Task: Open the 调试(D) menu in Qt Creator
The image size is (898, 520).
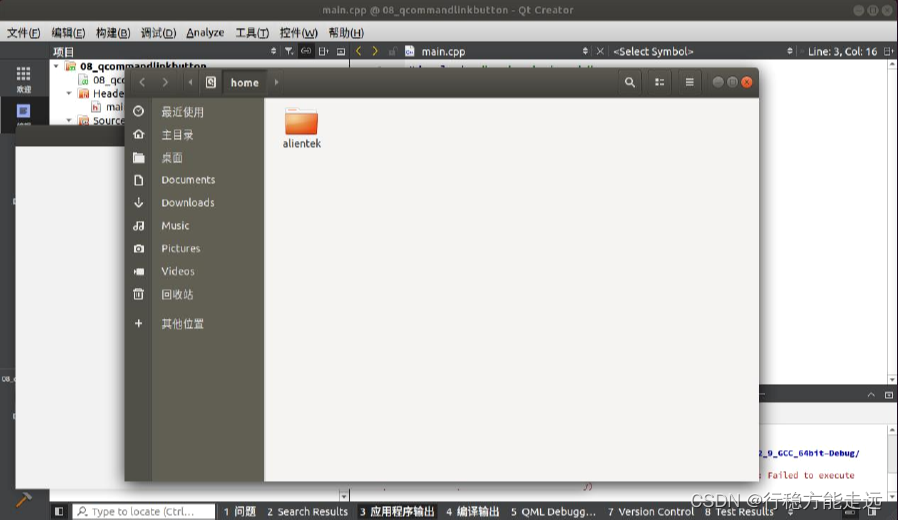Action: tap(158, 33)
